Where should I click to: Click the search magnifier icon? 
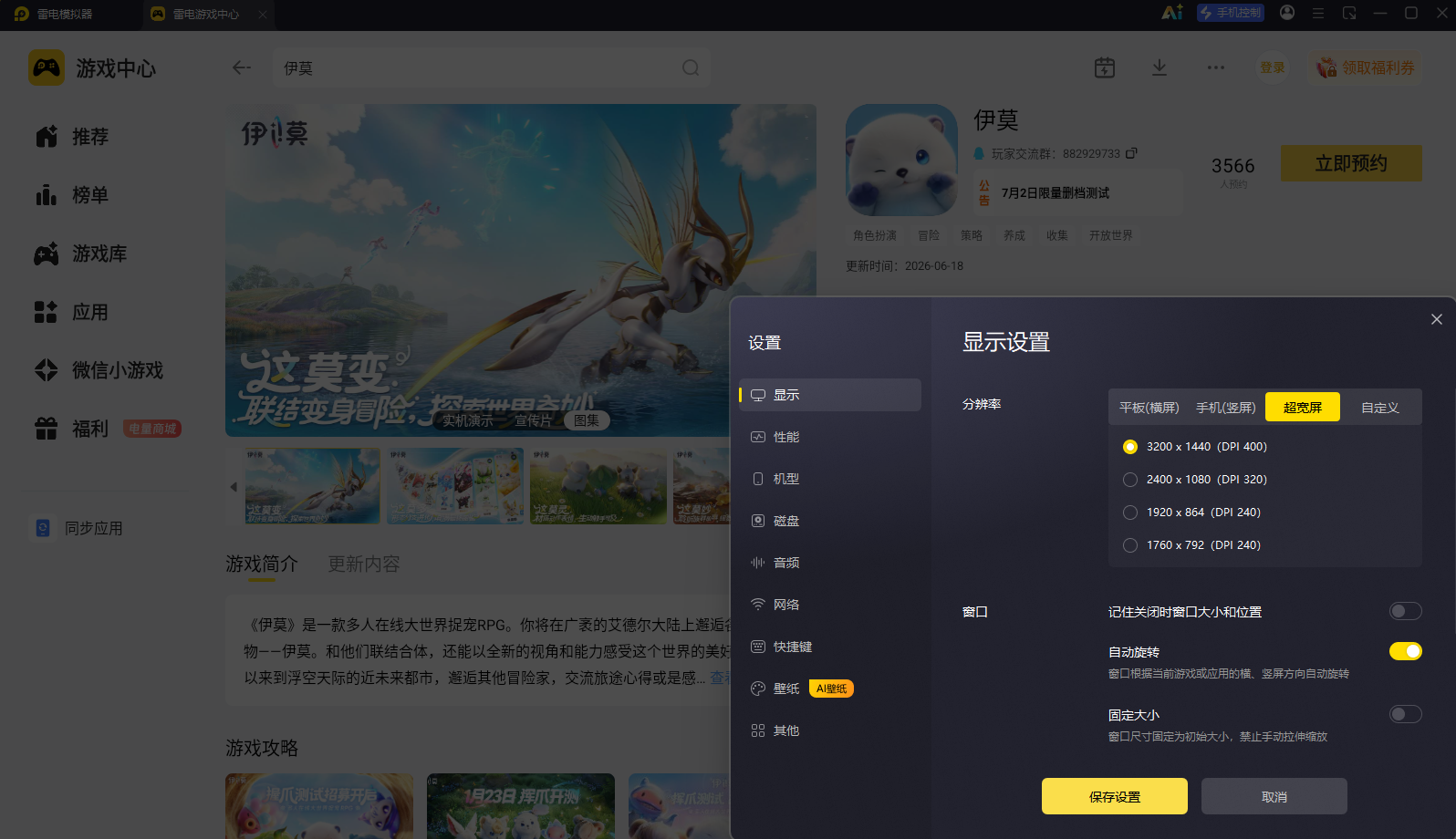[x=691, y=67]
